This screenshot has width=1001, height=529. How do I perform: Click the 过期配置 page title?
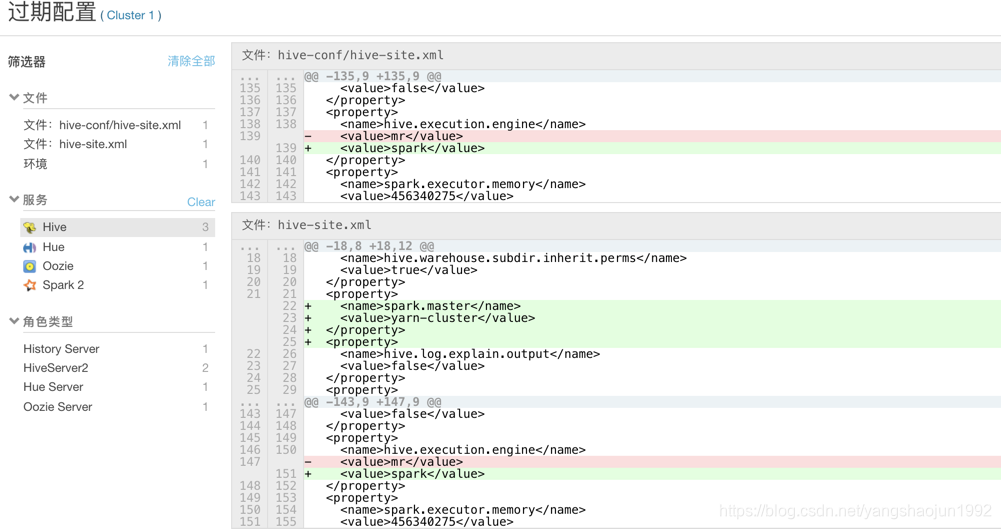pos(52,12)
